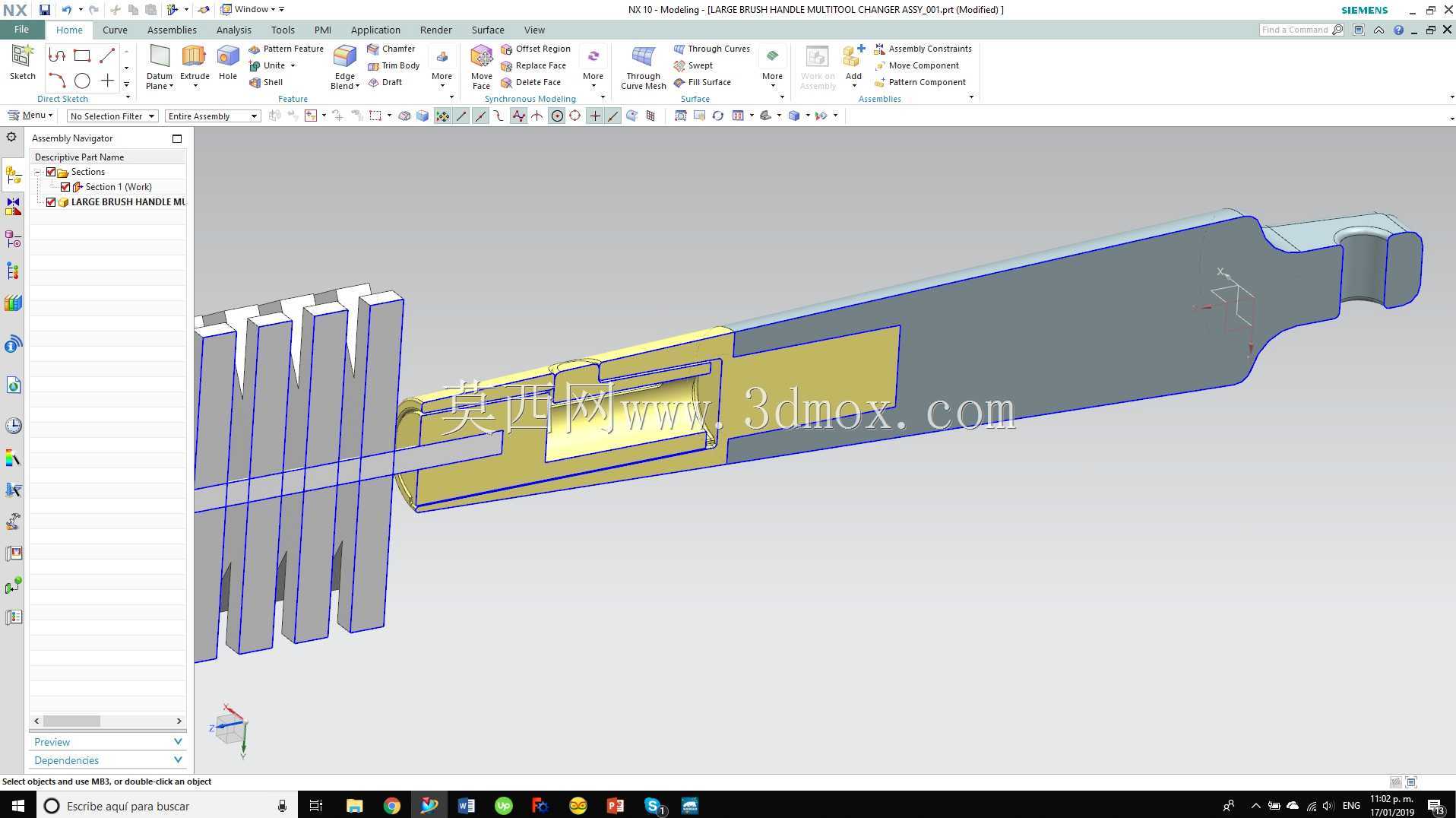This screenshot has width=1456, height=818.
Task: Apply the Chamfer tool
Action: [391, 49]
